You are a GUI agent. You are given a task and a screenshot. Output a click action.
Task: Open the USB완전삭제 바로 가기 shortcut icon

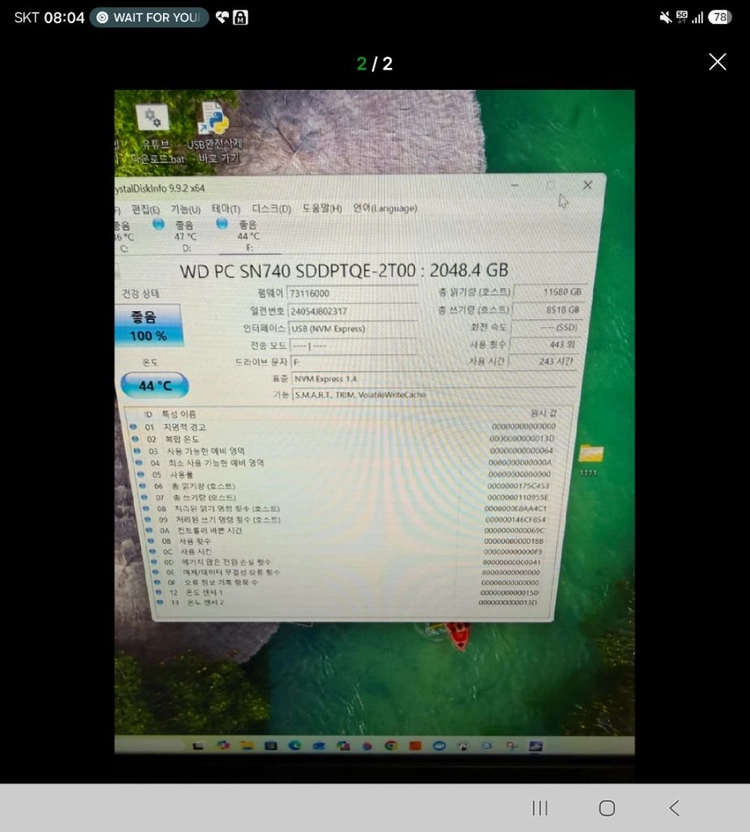[215, 132]
